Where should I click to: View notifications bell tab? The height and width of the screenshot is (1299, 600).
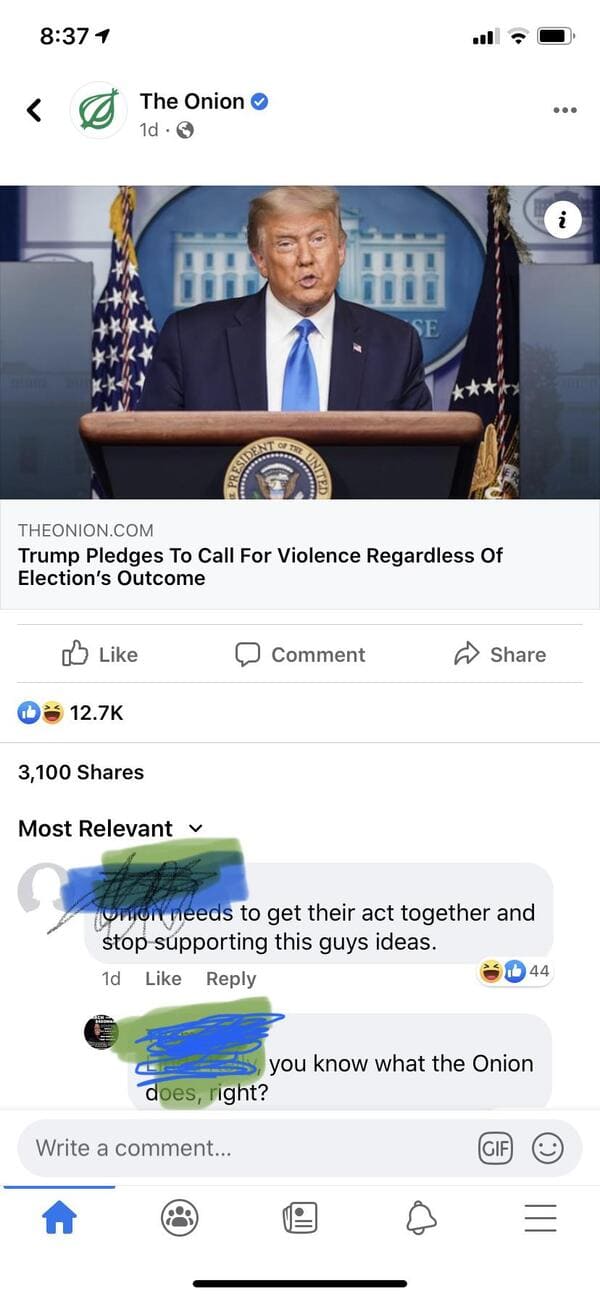pos(421,1217)
